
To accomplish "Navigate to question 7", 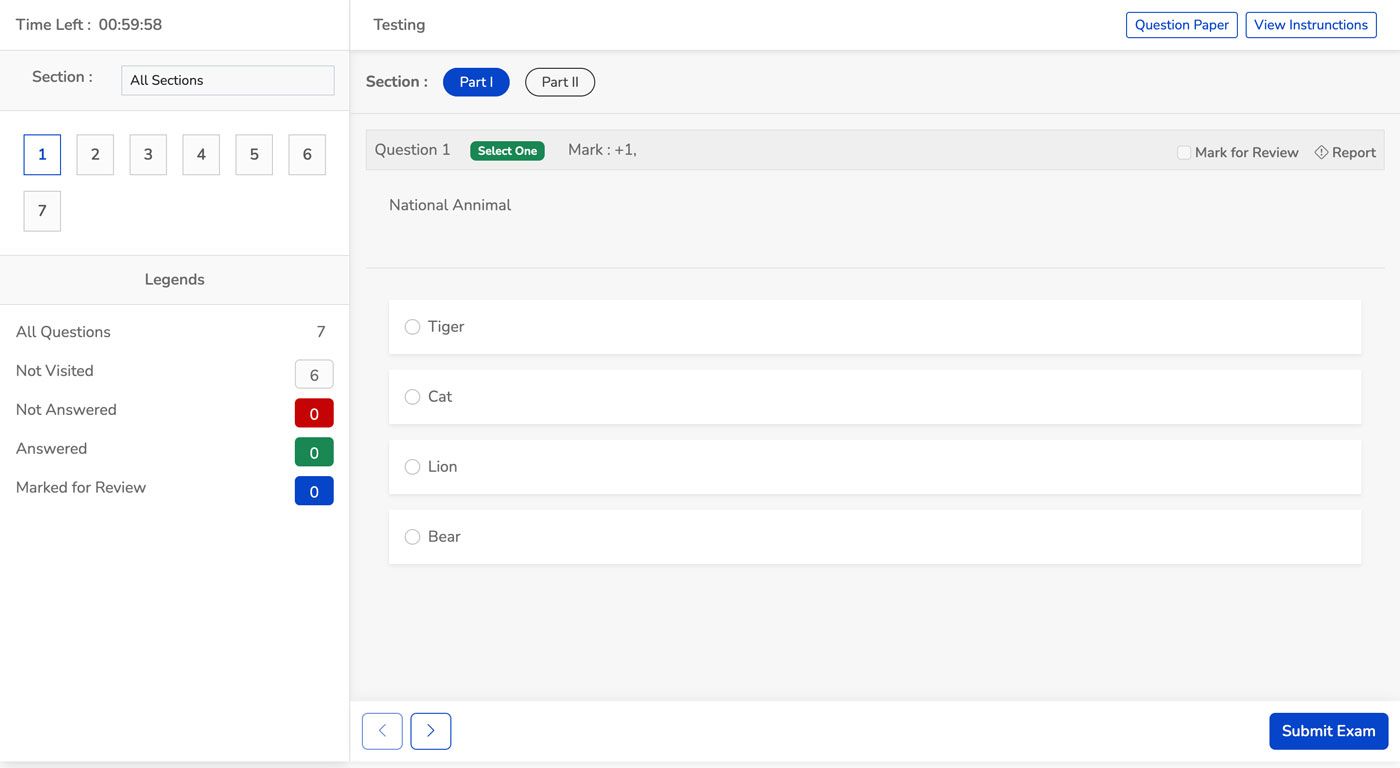I will (42, 211).
